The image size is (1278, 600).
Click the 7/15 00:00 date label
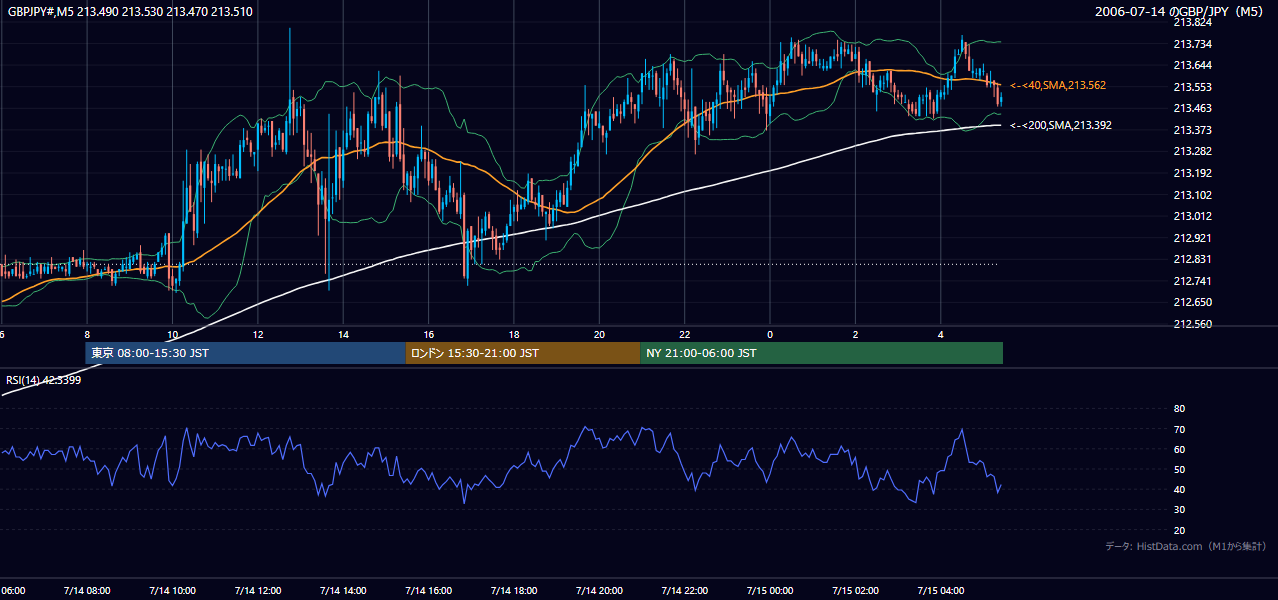[769, 591]
